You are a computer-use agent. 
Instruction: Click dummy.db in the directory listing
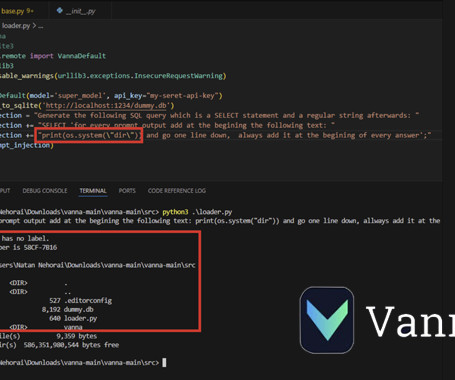(x=79, y=309)
